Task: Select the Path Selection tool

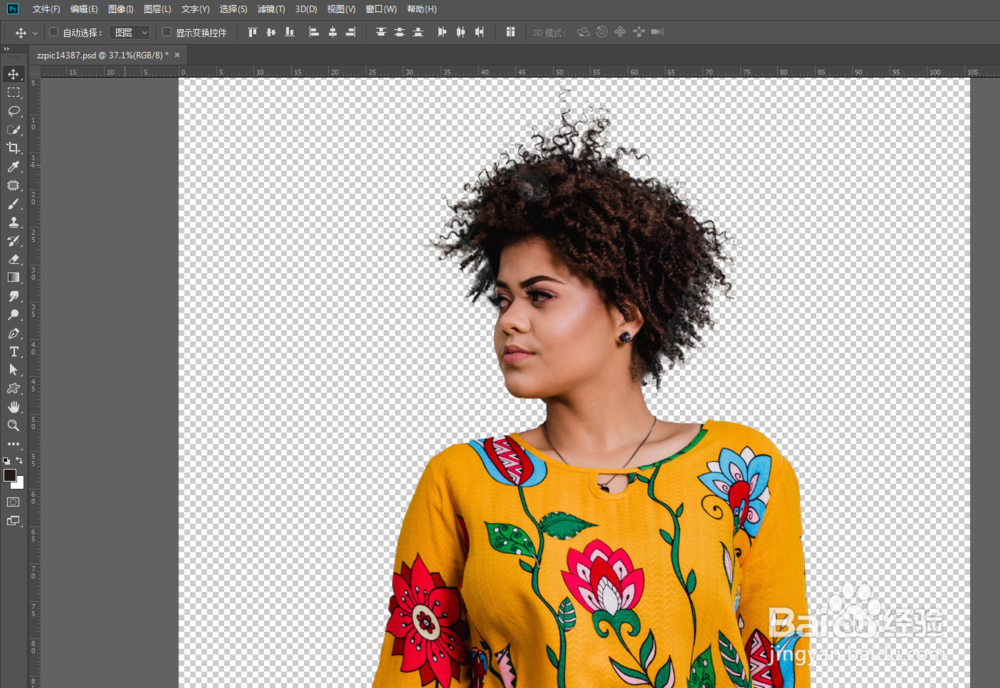Action: 13,370
